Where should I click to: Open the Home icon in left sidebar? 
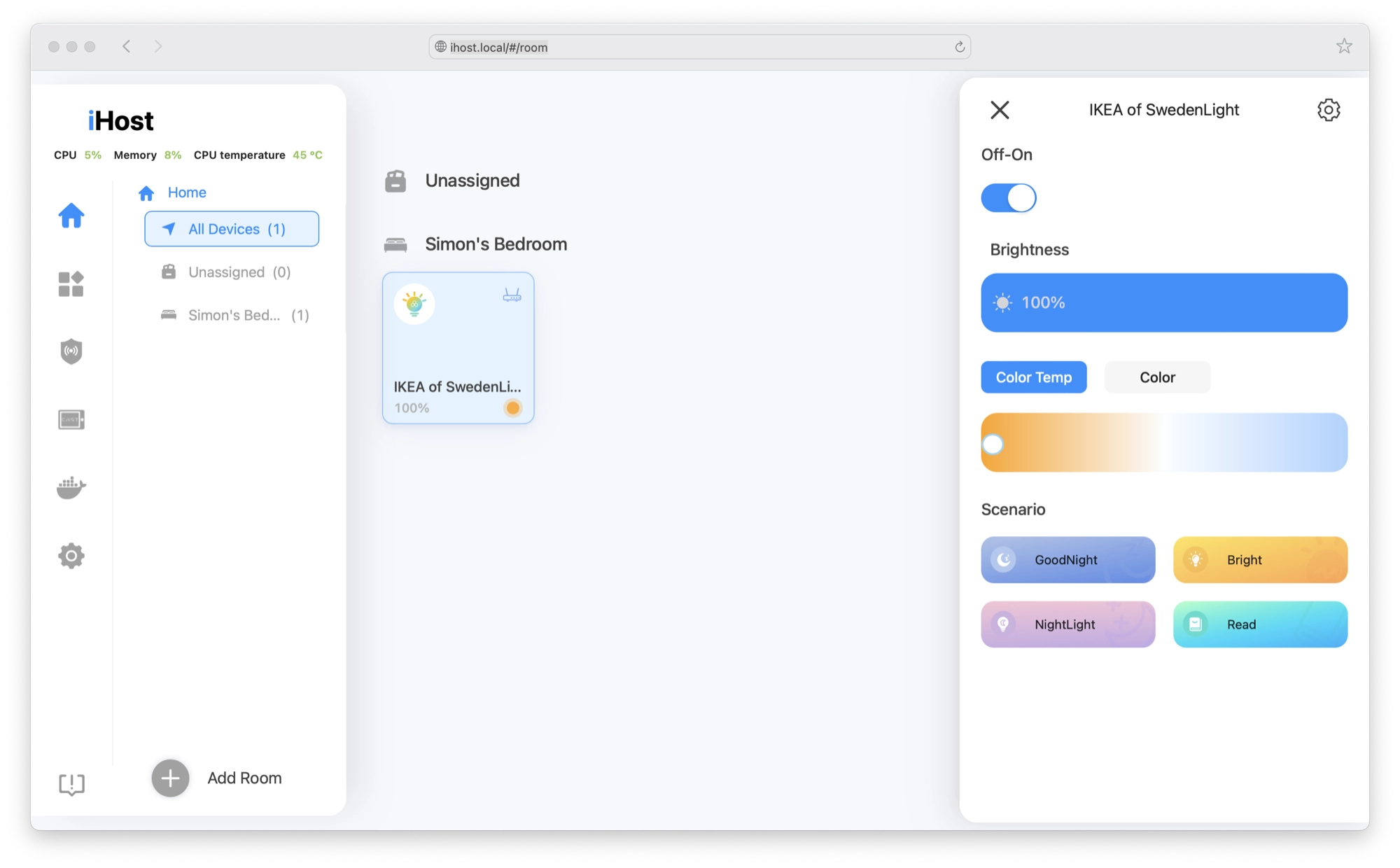pyautogui.click(x=71, y=215)
